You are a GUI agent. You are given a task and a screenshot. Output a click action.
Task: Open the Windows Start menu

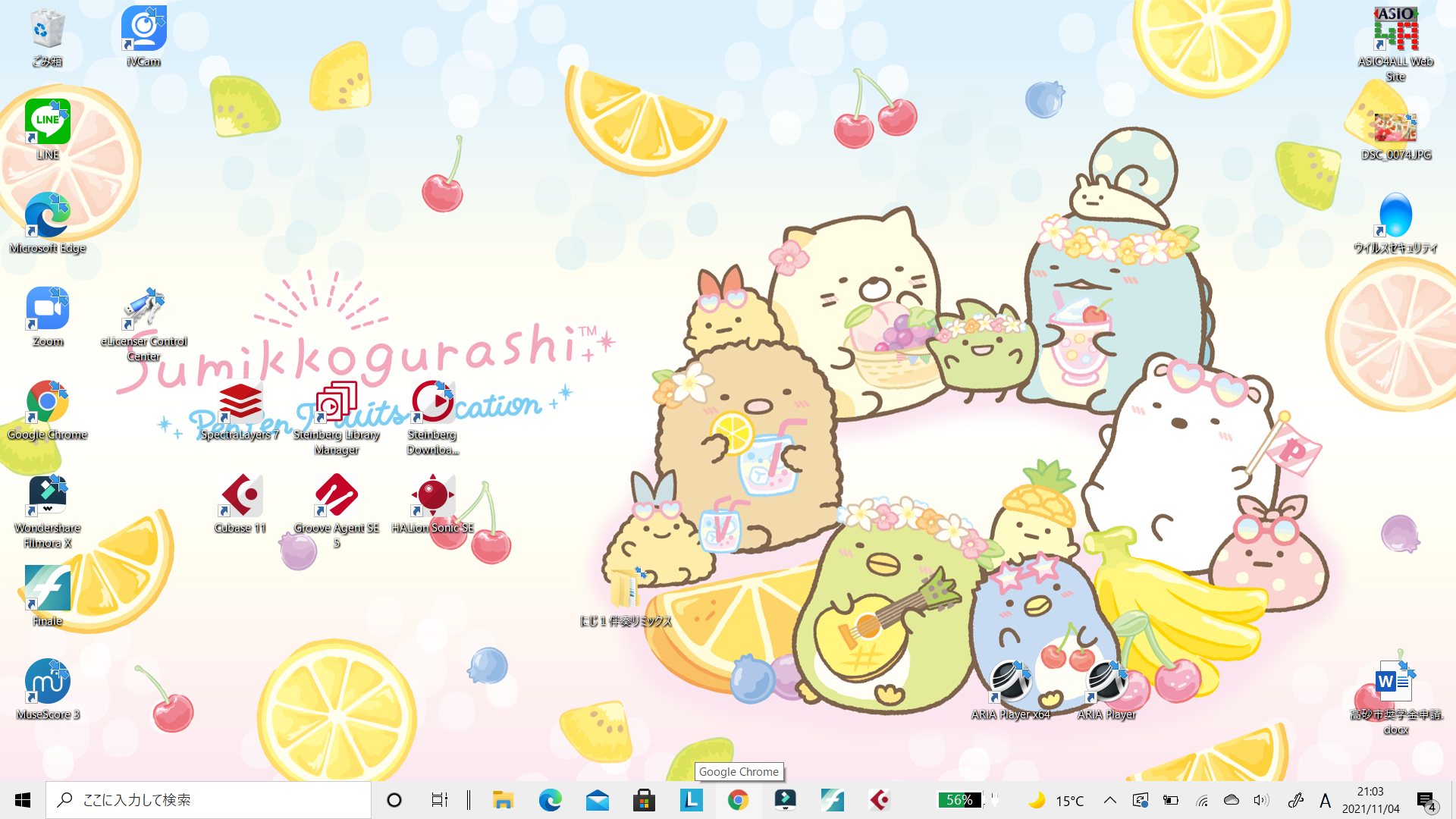coord(23,800)
